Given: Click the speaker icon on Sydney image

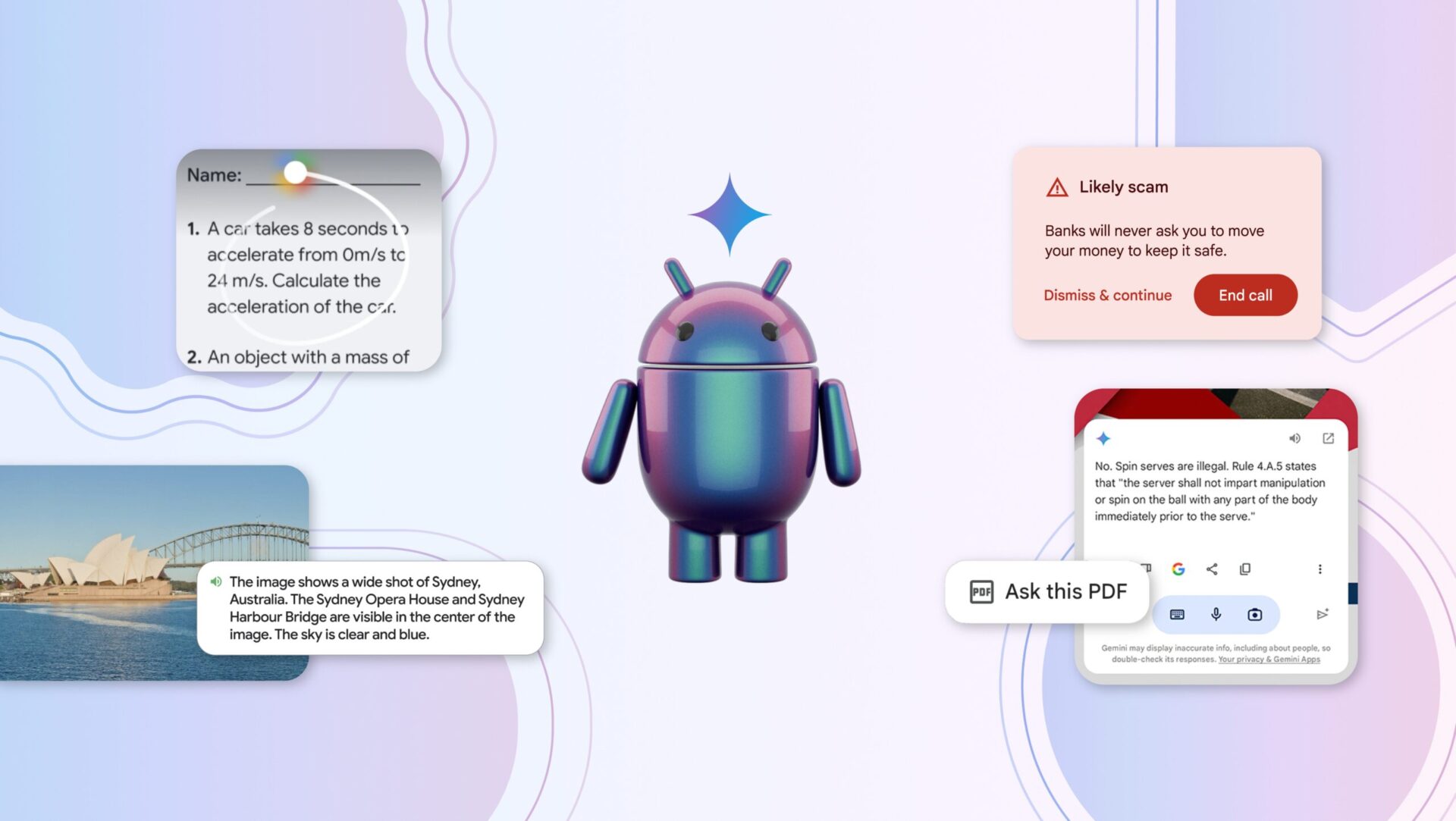Looking at the screenshot, I should (x=216, y=581).
